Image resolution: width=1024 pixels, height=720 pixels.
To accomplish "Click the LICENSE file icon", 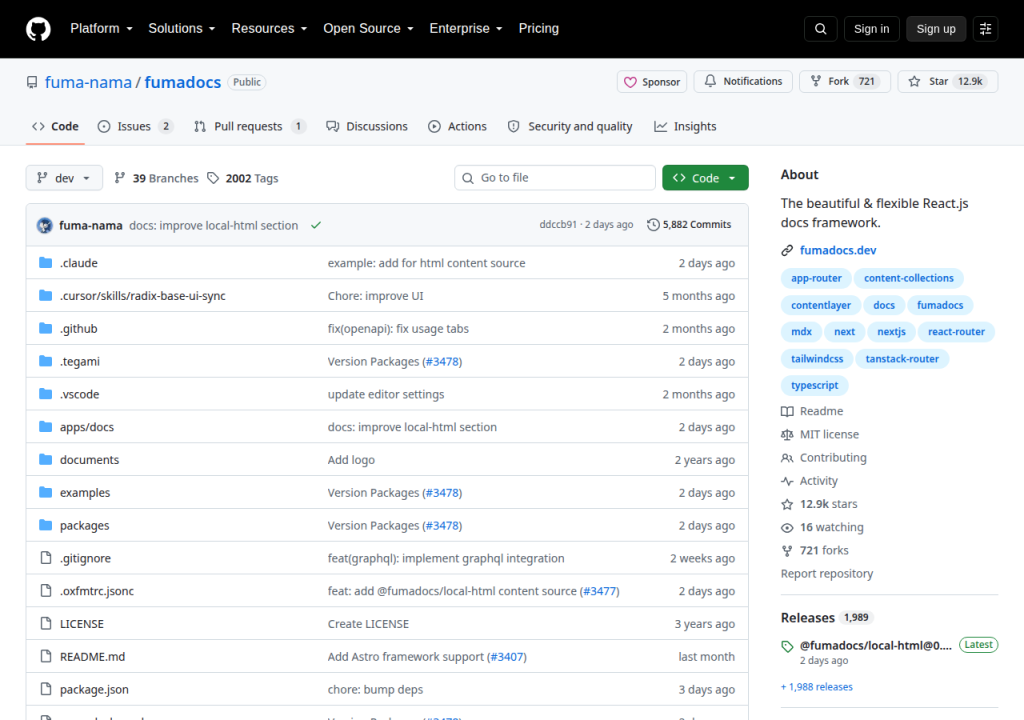I will [x=46, y=623].
